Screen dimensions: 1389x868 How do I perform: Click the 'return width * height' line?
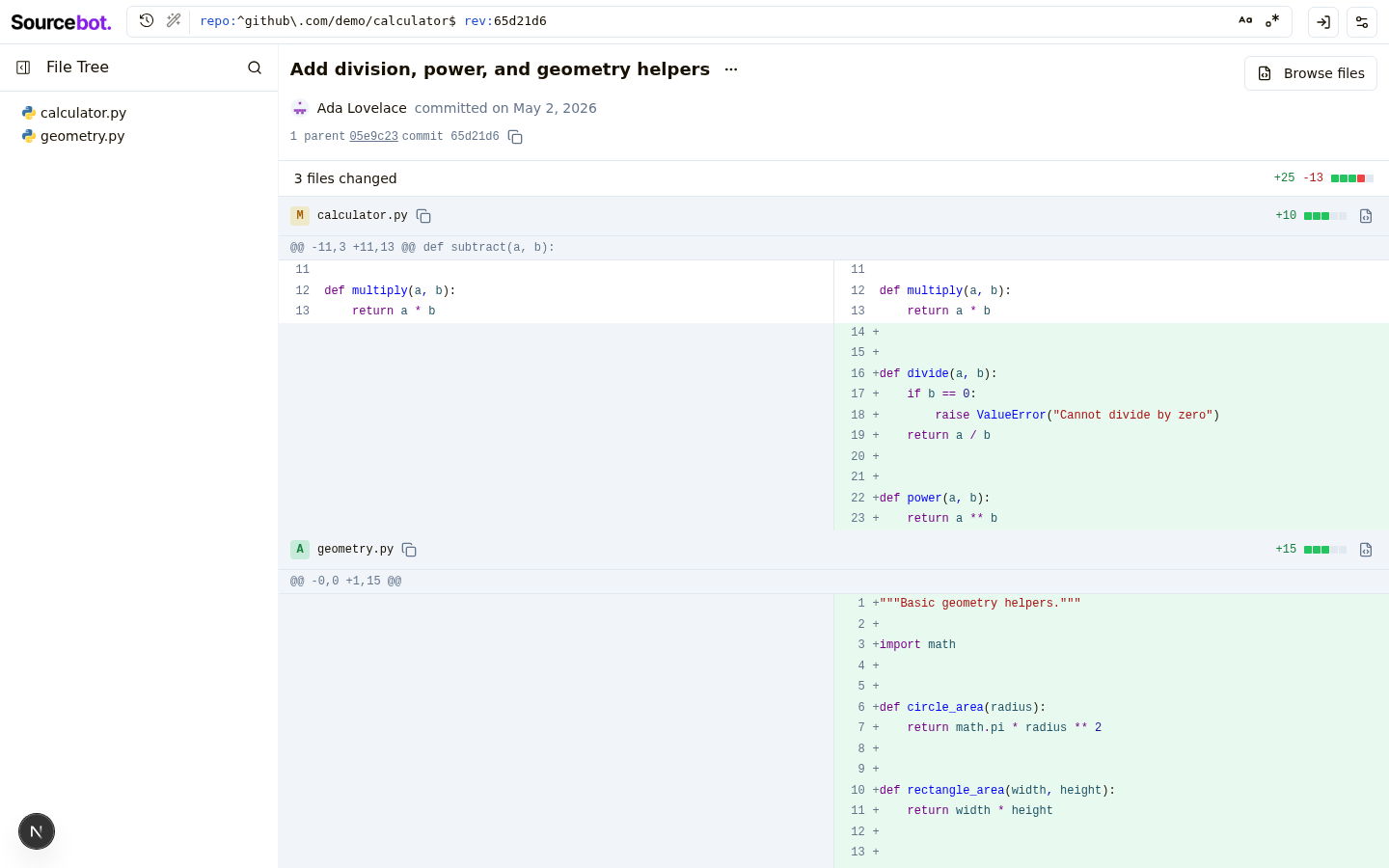pyautogui.click(x=1111, y=811)
